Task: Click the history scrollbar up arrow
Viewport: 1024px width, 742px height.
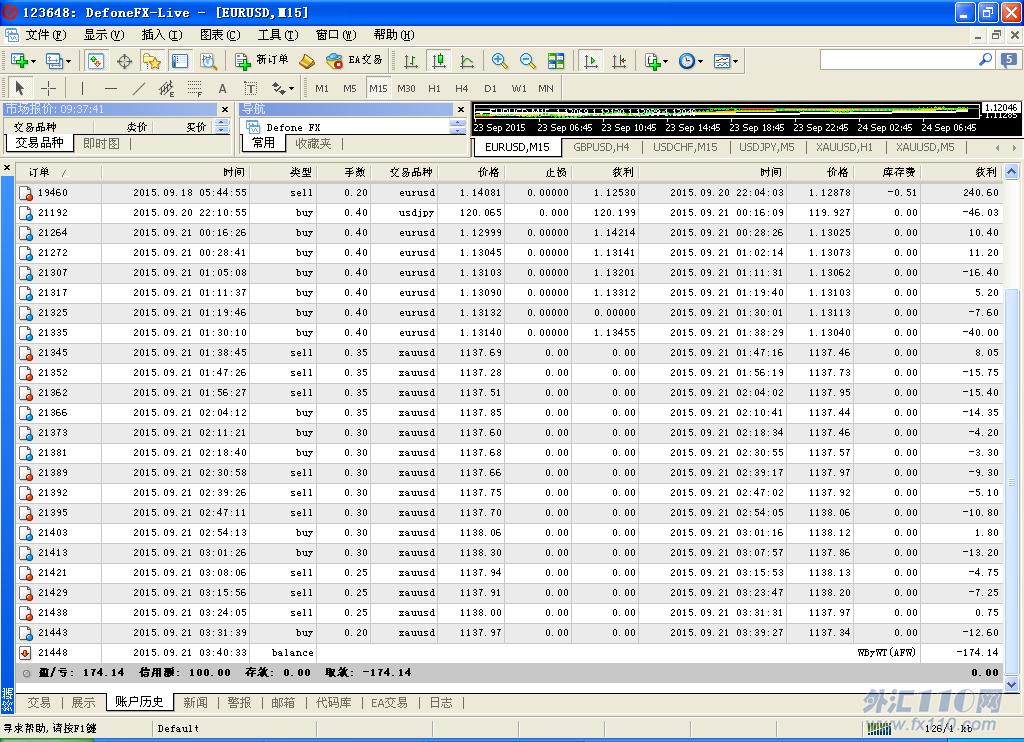Action: (1012, 172)
